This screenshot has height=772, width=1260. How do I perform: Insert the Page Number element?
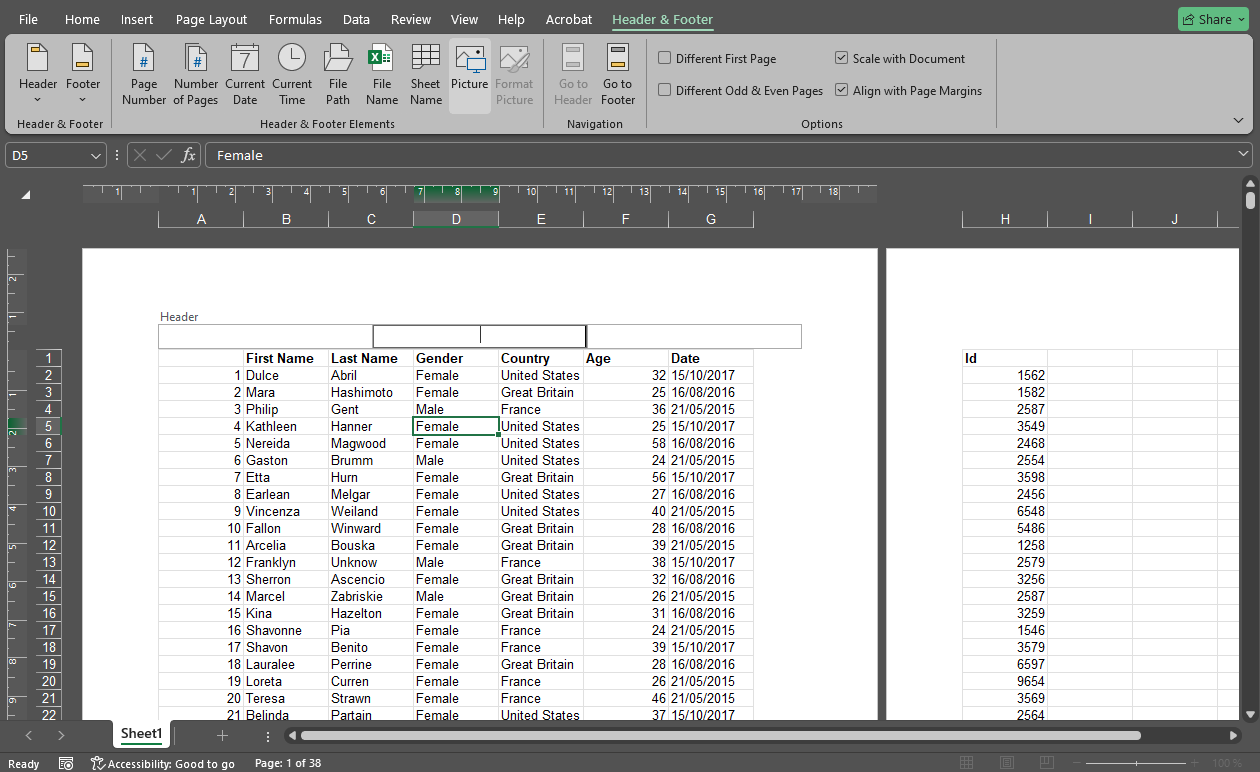144,74
